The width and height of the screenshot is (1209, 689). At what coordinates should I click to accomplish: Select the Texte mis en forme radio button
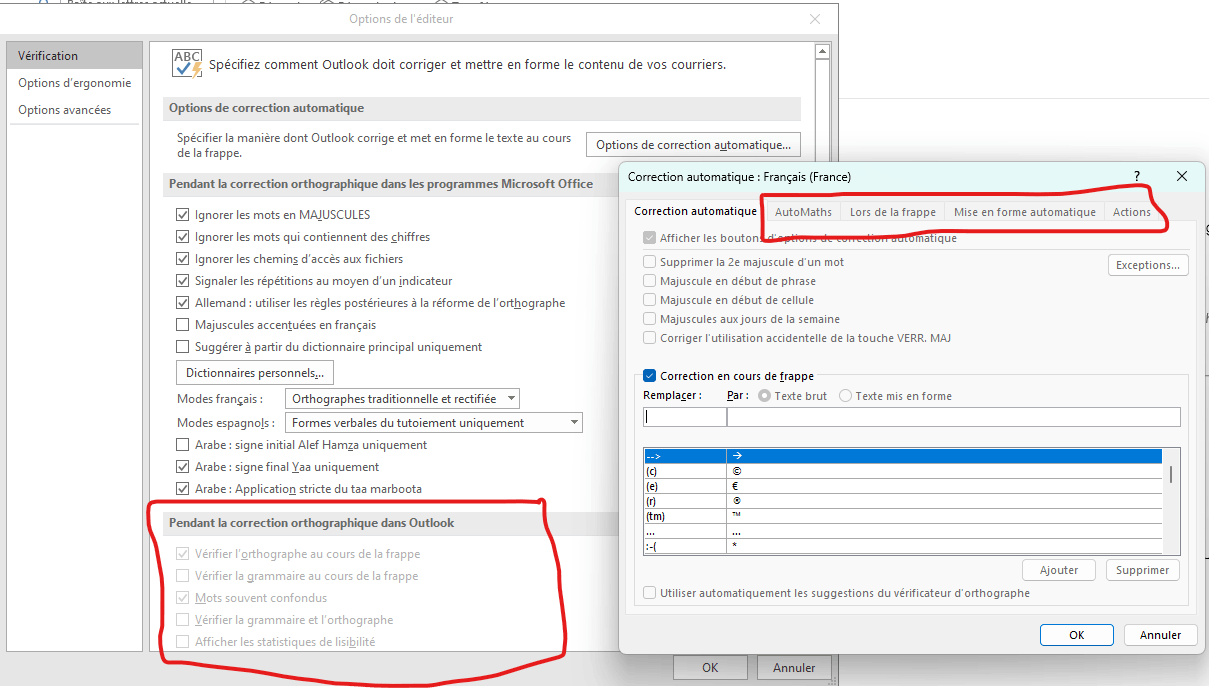[x=846, y=396]
